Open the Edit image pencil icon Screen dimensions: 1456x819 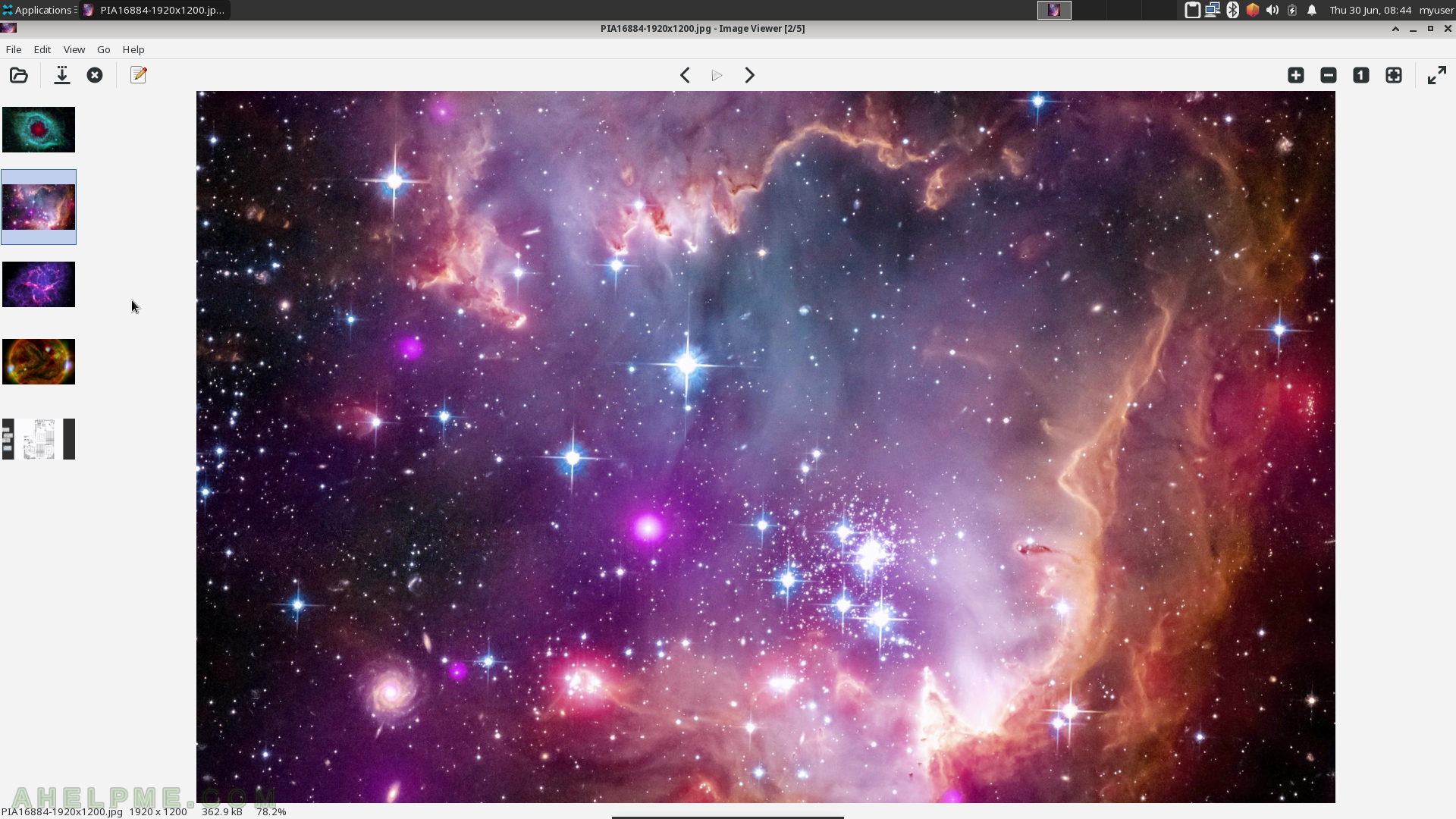(138, 75)
